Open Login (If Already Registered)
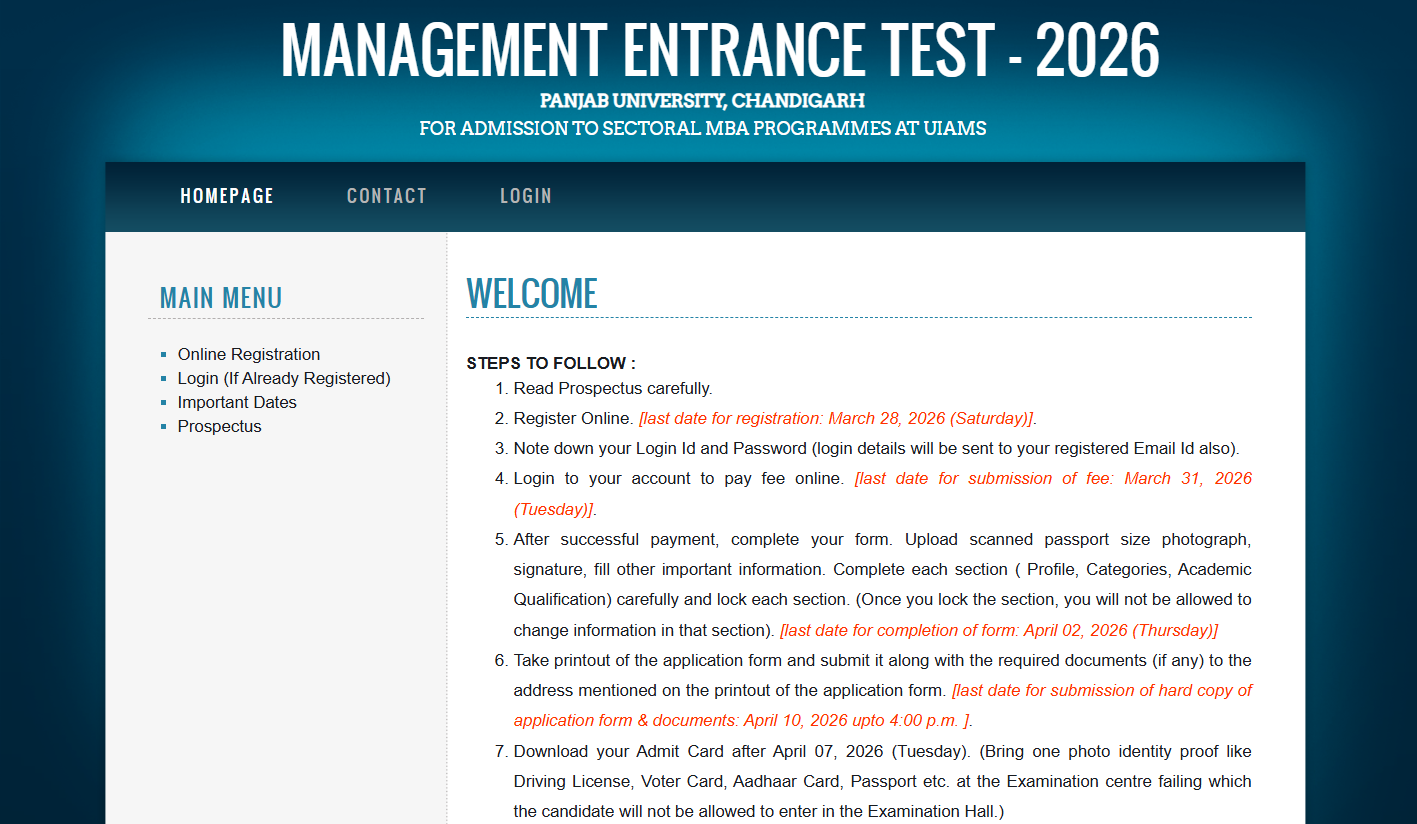Image resolution: width=1417 pixels, height=824 pixels. 284,378
